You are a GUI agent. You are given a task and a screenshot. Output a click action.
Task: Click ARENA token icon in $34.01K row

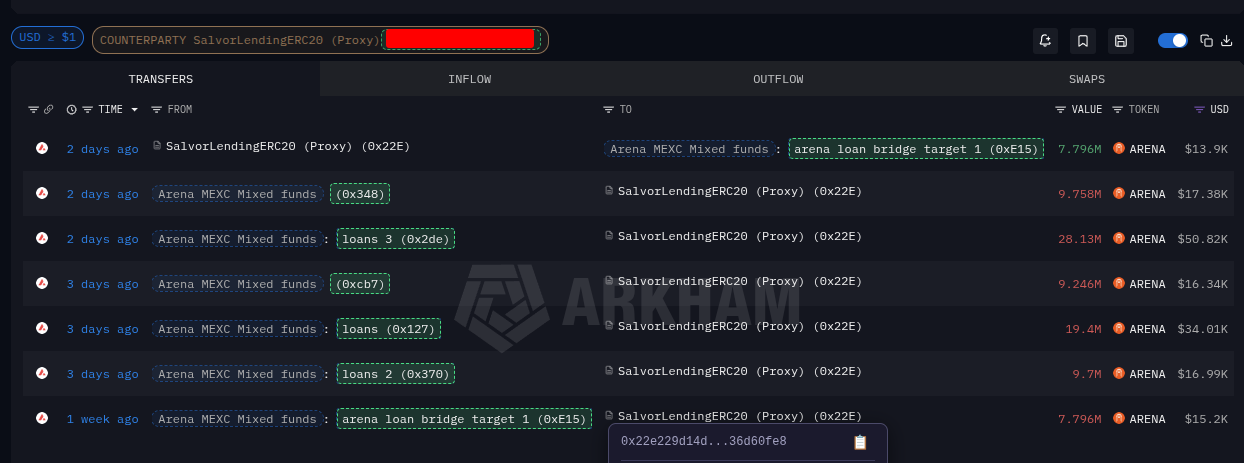(1119, 328)
